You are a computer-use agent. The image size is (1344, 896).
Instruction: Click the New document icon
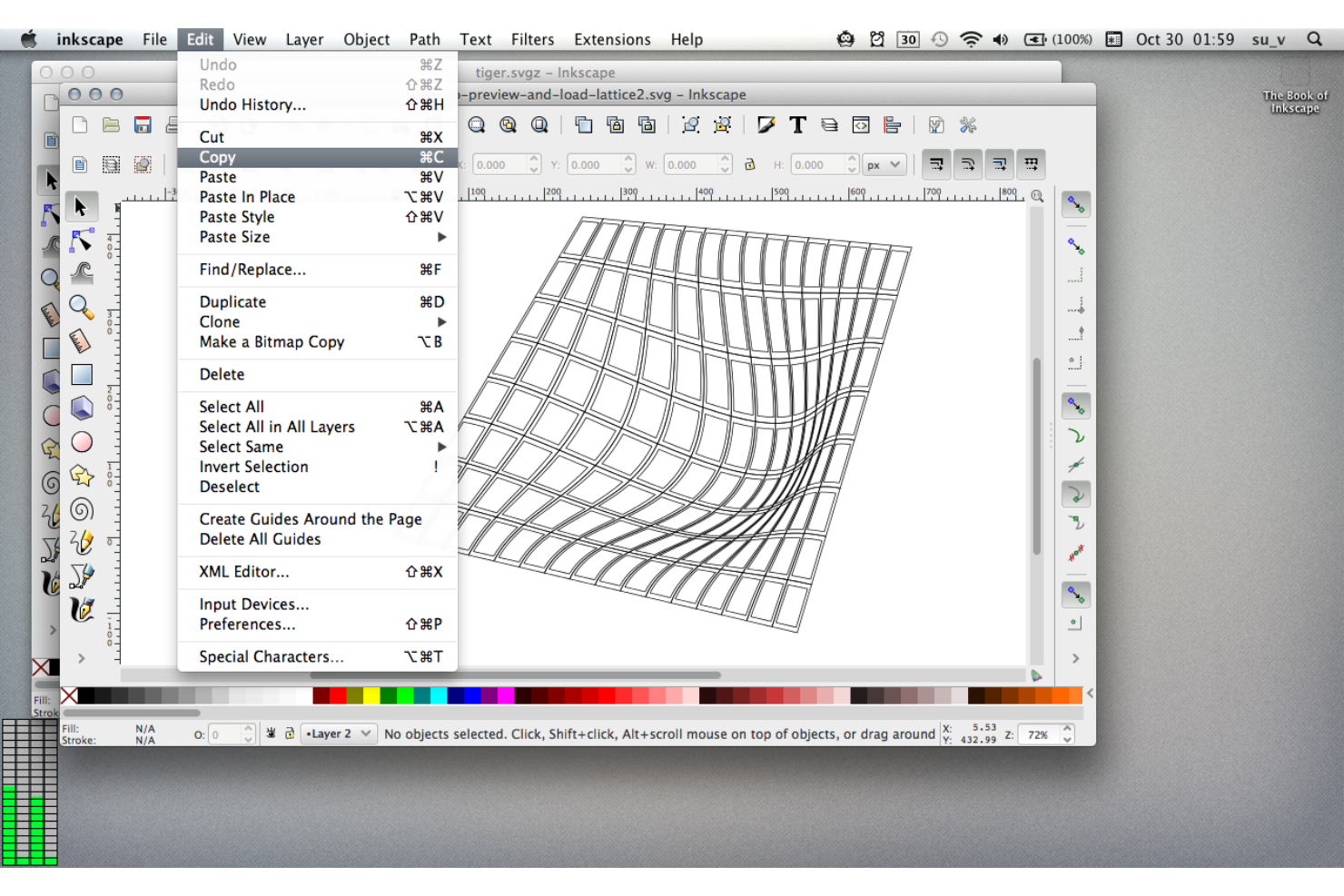[x=80, y=125]
